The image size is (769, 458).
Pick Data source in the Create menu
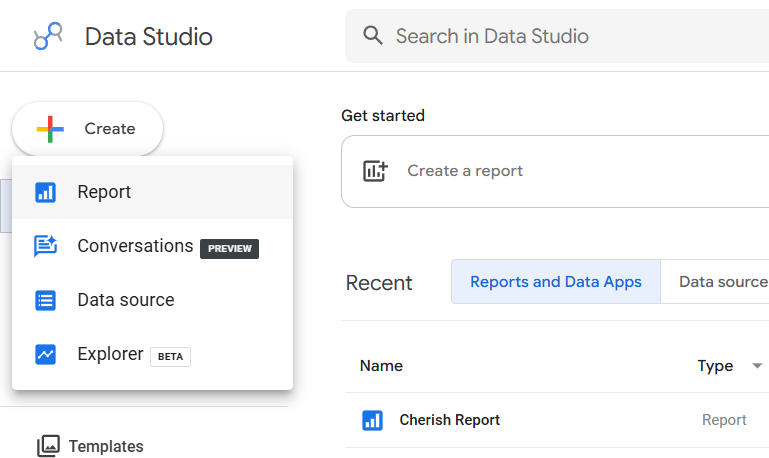tap(153, 300)
